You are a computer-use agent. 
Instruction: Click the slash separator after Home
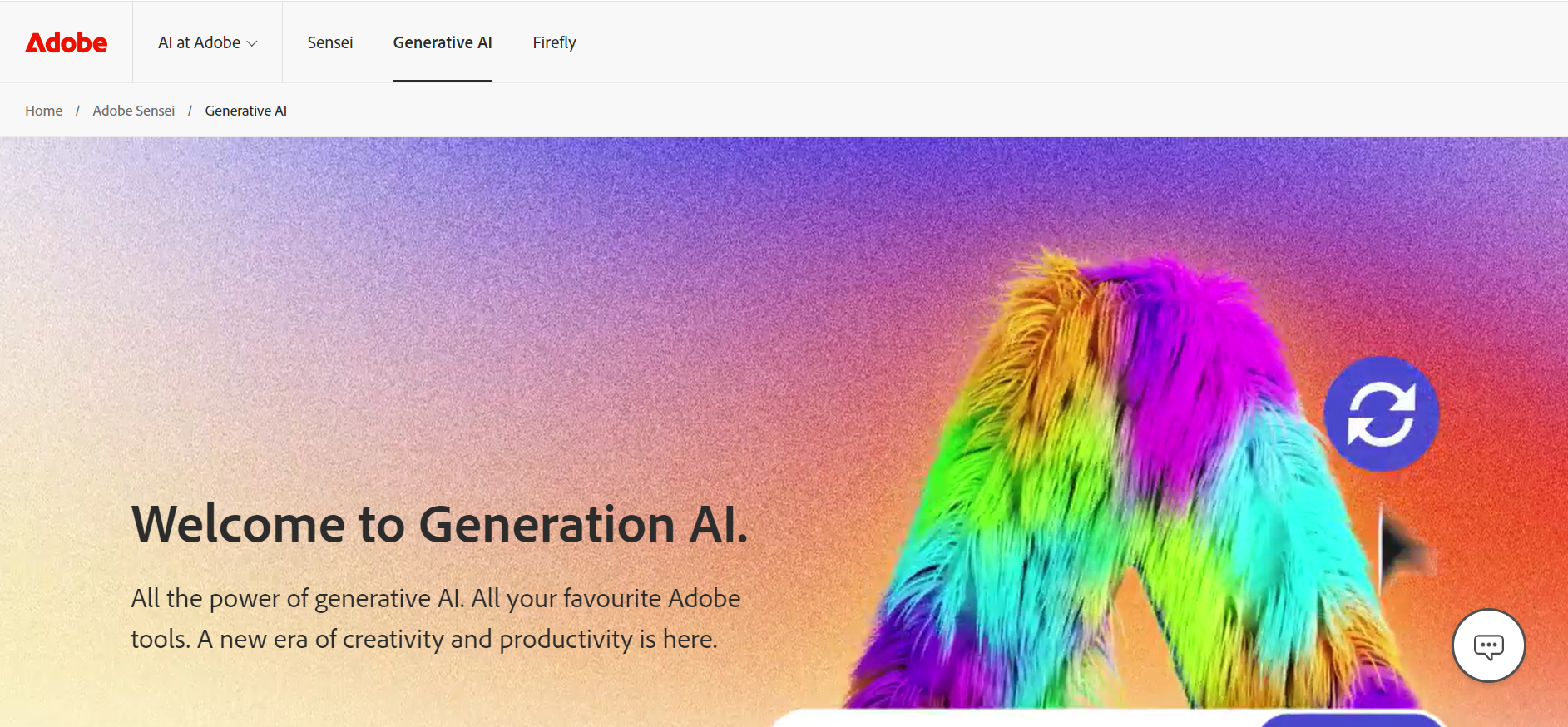coord(77,111)
